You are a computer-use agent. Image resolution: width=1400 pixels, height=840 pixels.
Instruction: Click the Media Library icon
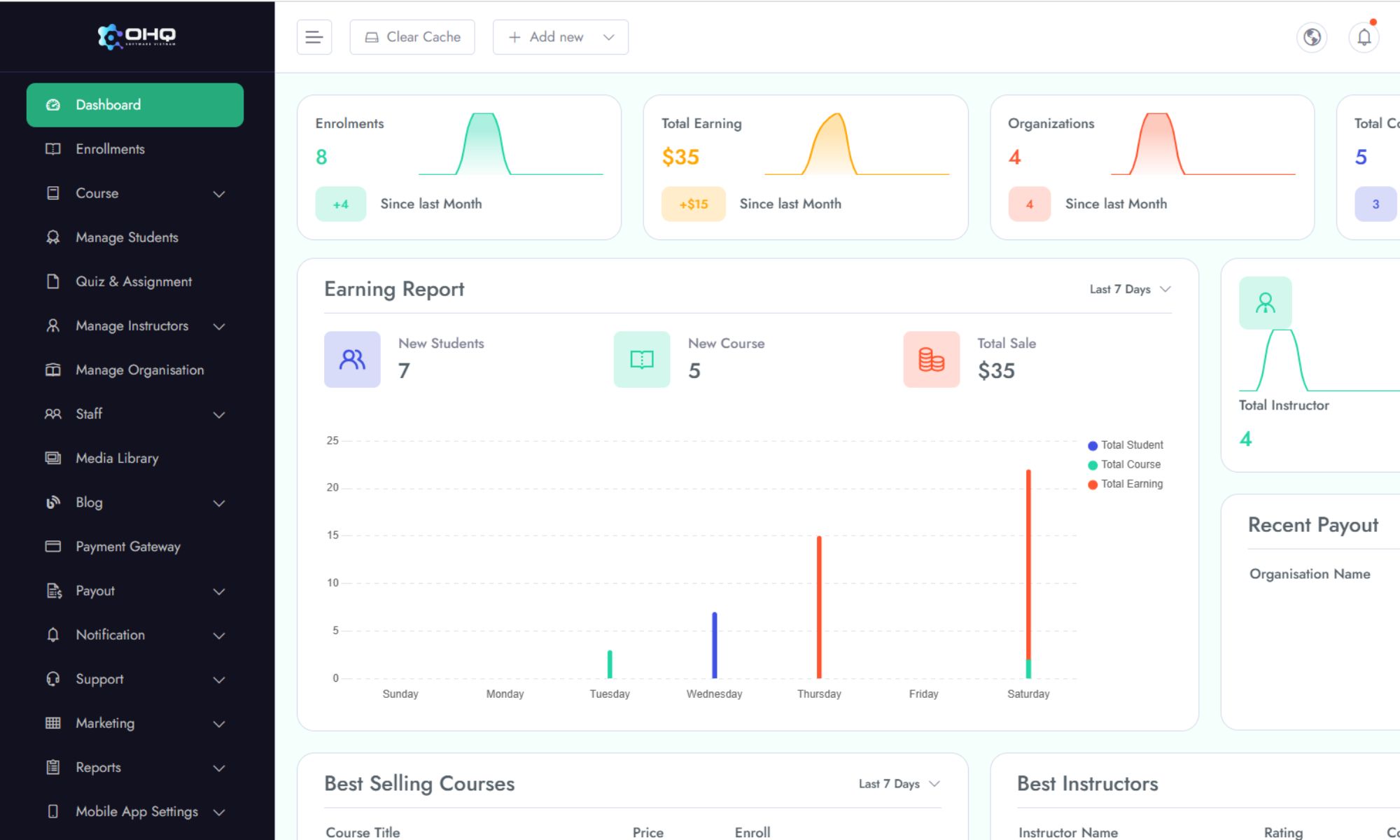[53, 458]
